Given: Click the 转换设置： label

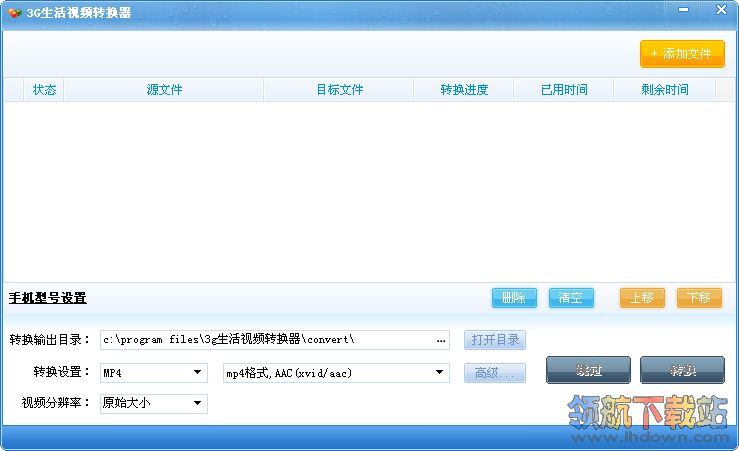Looking at the screenshot, I should 61,372.
